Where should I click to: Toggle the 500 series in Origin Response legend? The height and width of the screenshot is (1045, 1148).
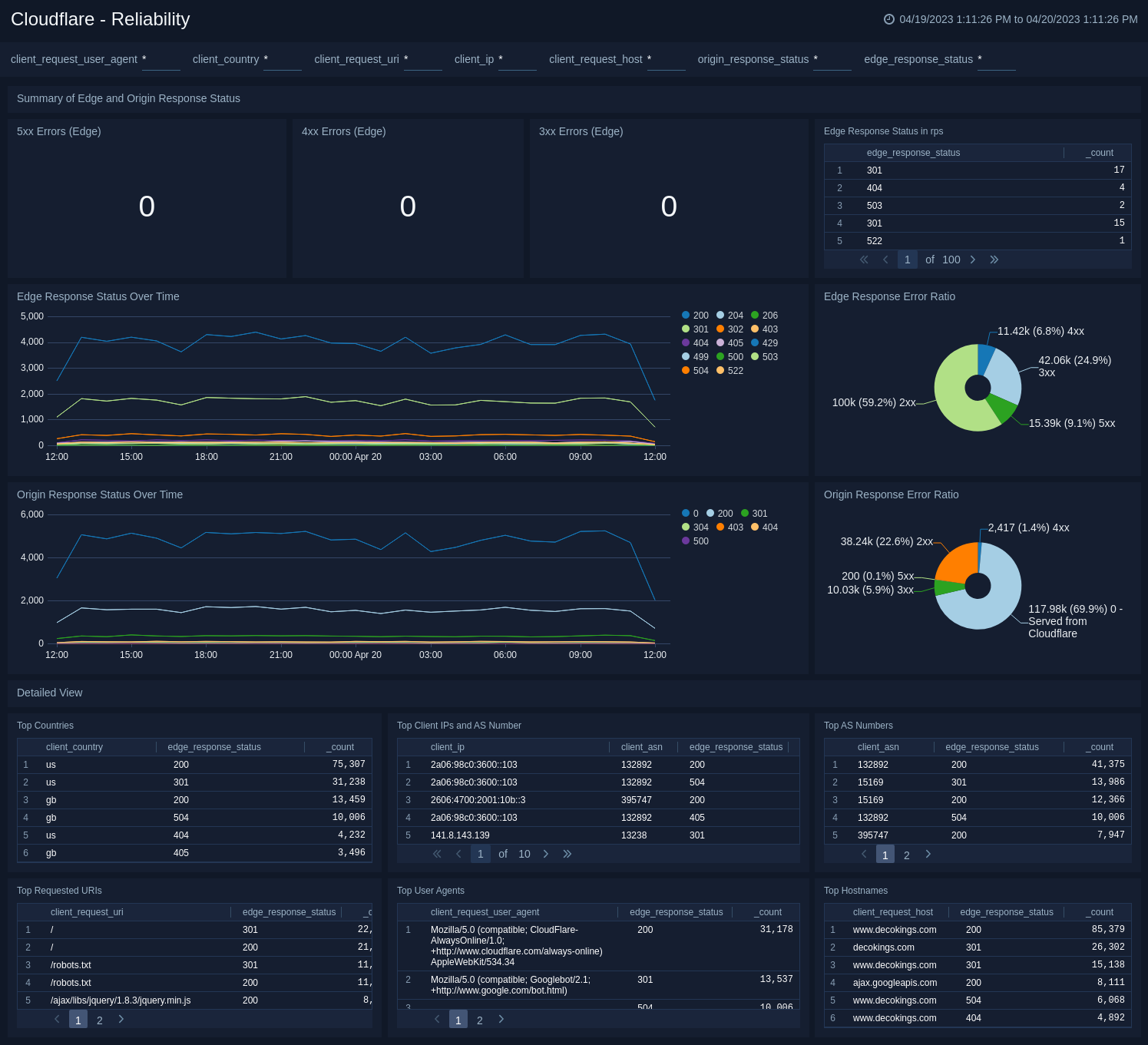(x=696, y=541)
